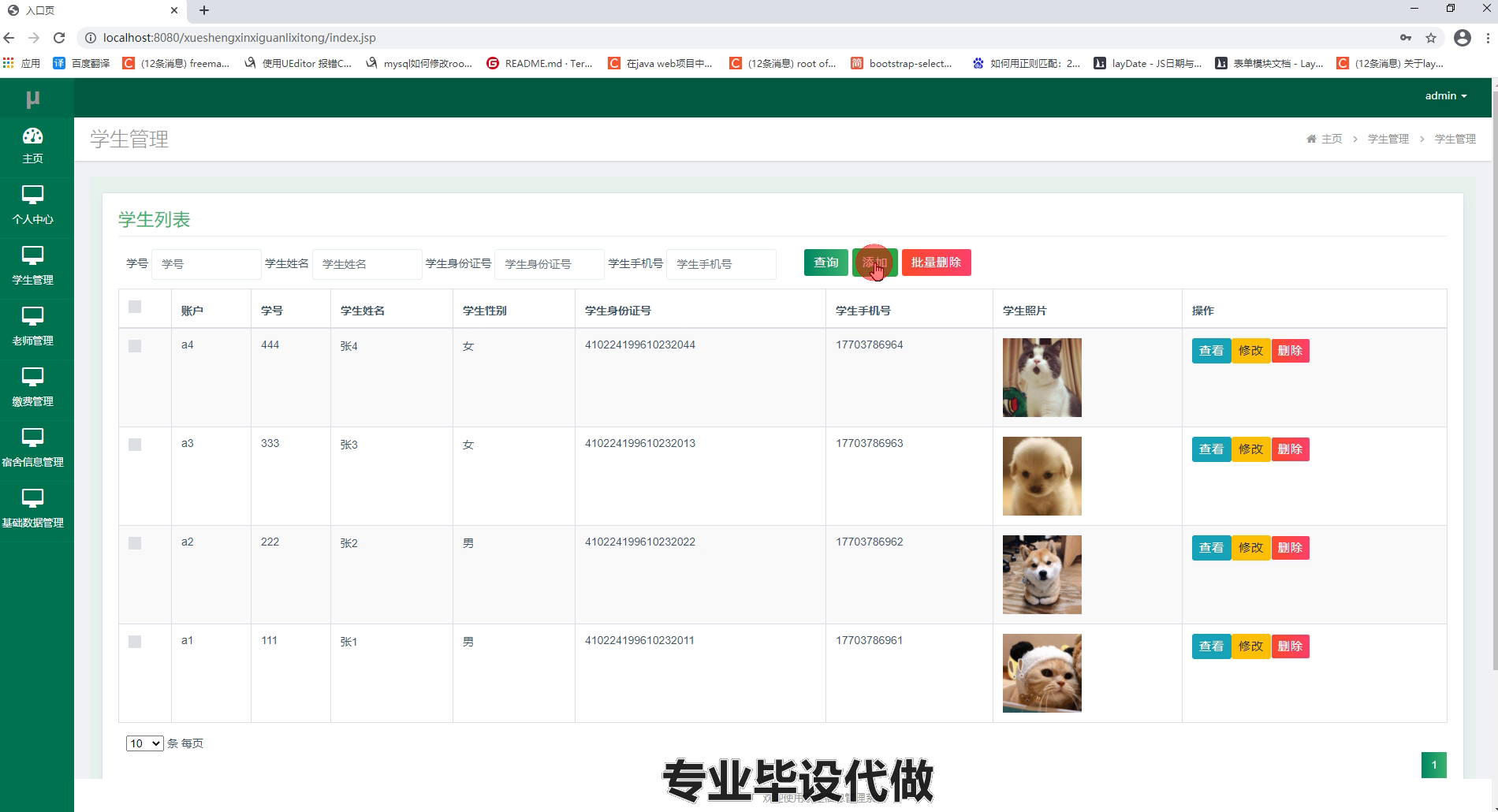Click the 主页 breadcrumb link

(x=1332, y=139)
